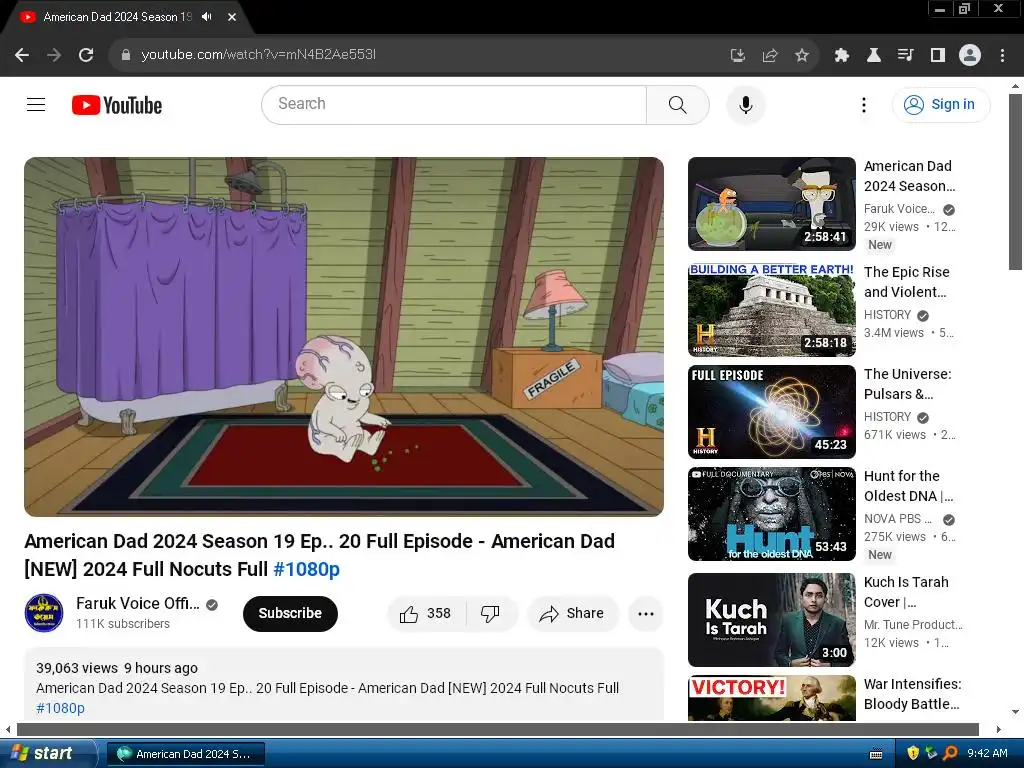Open more actions ellipsis under video
Screen dimensions: 1024x768
(646, 613)
